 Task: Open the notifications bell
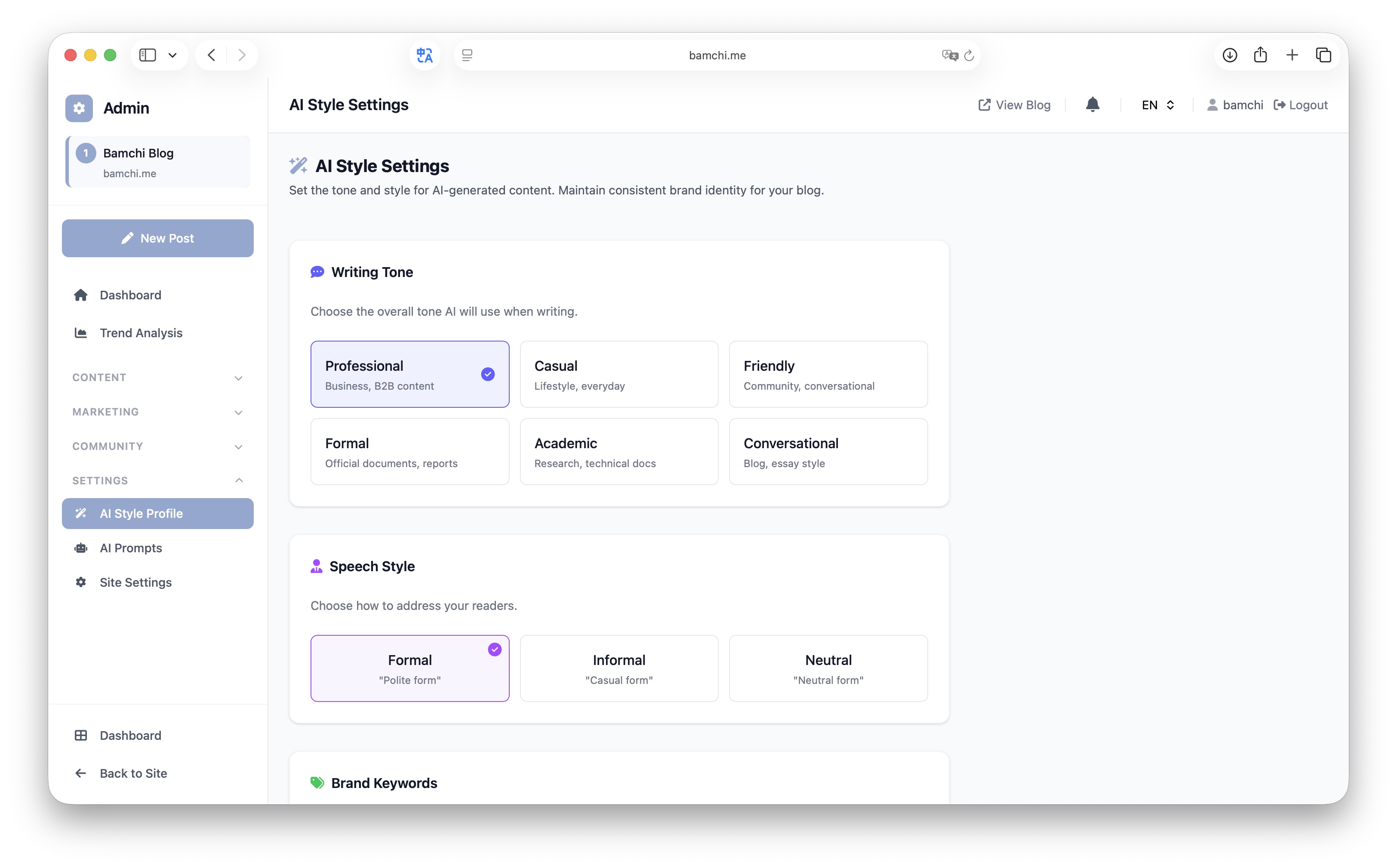pos(1092,105)
